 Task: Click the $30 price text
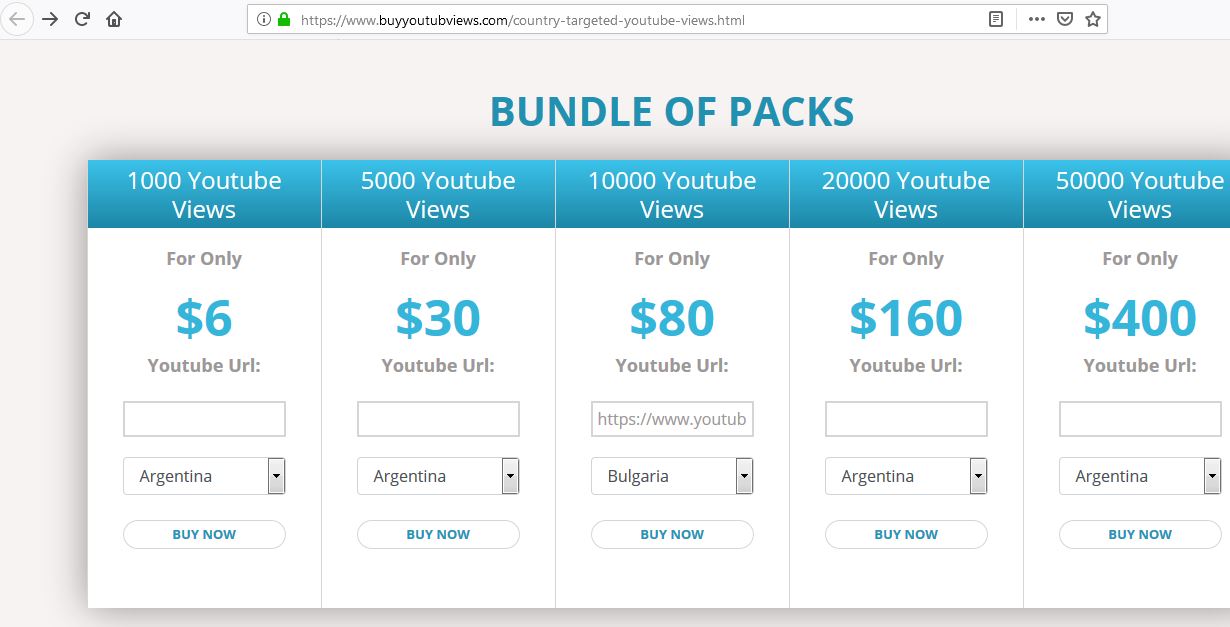[438, 317]
